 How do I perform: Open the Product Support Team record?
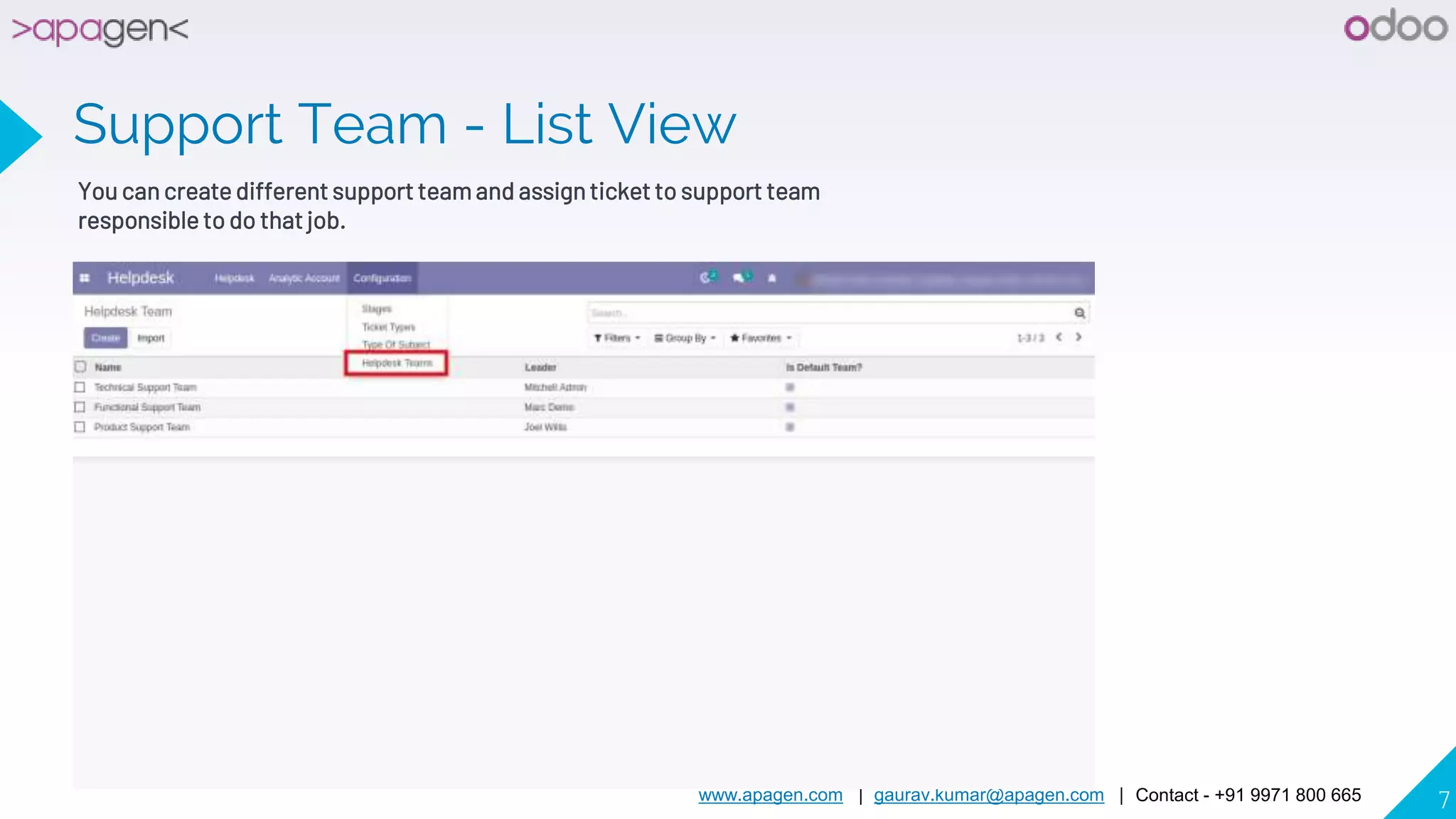point(142,427)
